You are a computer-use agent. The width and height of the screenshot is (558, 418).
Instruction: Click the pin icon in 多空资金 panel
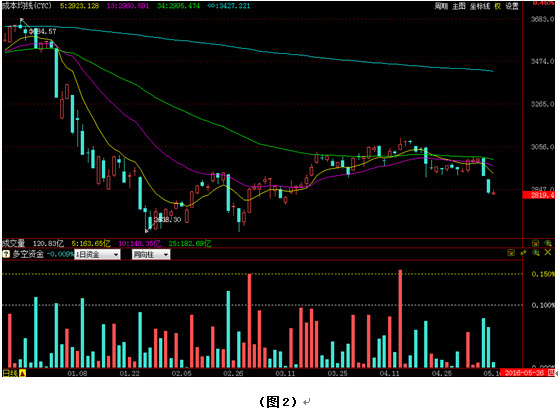[523, 253]
